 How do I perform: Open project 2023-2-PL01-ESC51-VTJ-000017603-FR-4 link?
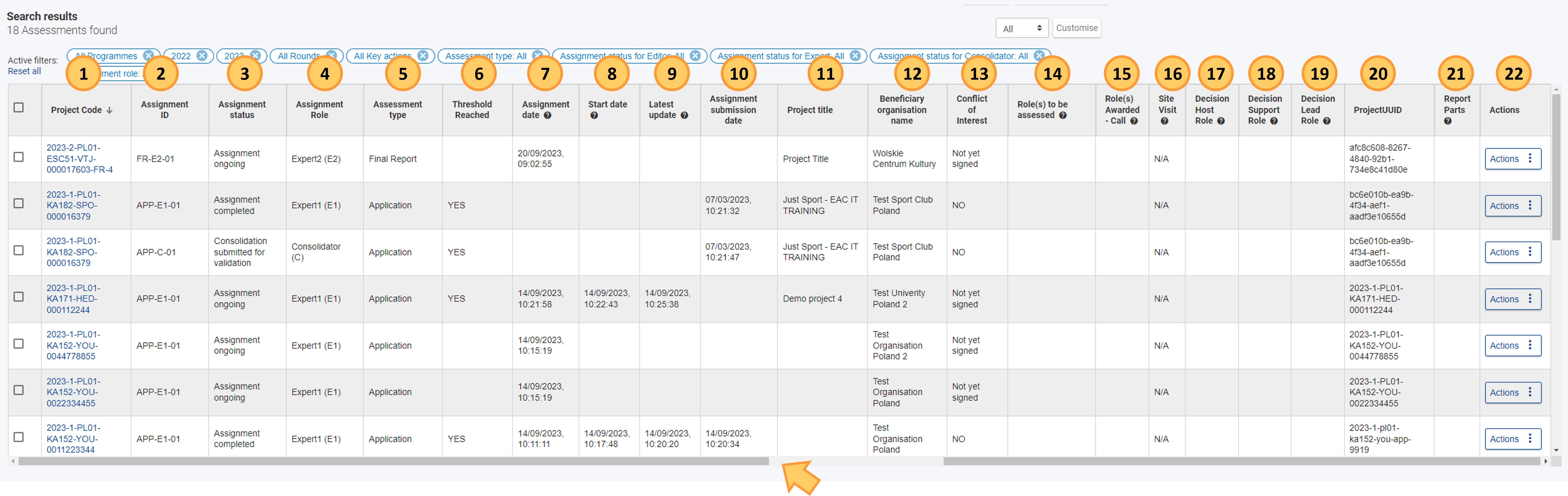80,158
